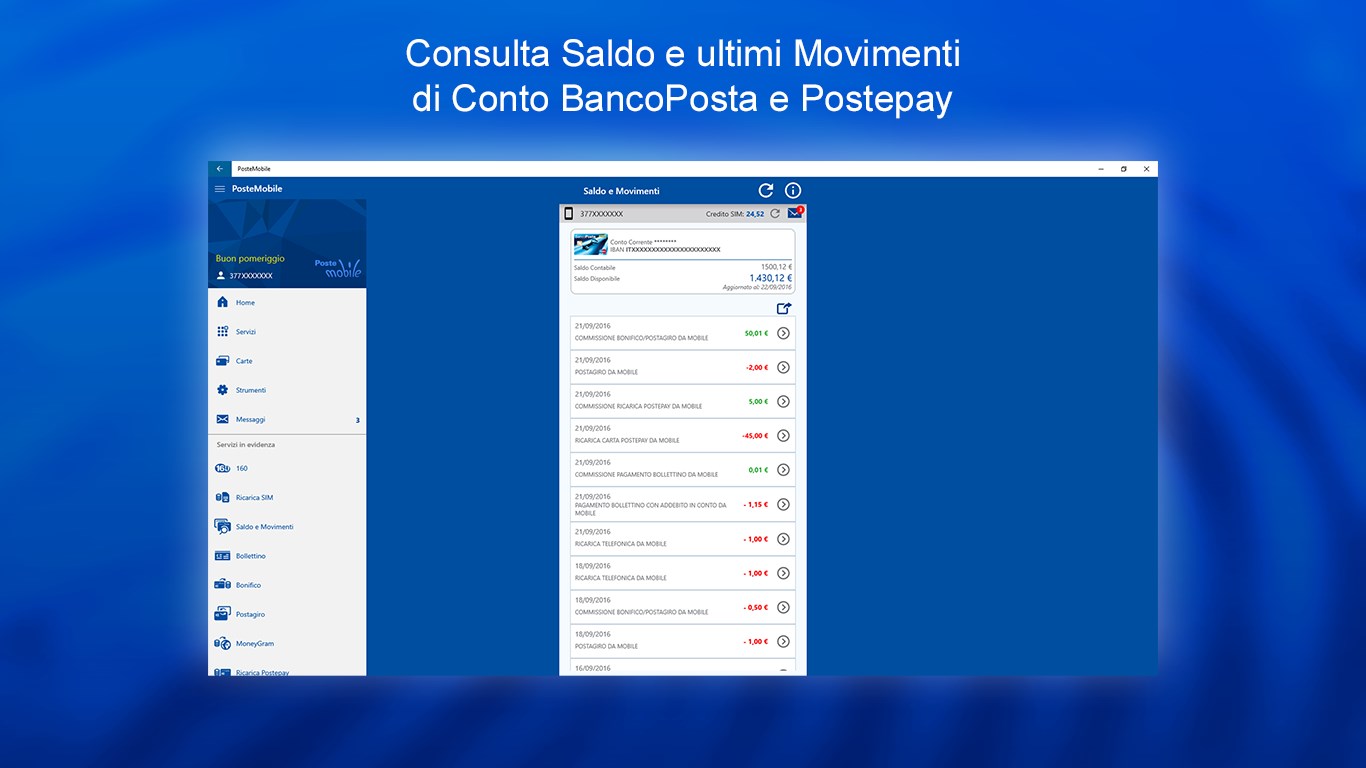The width and height of the screenshot is (1366, 768).
Task: Open the envelope icon with red badge
Action: [x=794, y=212]
